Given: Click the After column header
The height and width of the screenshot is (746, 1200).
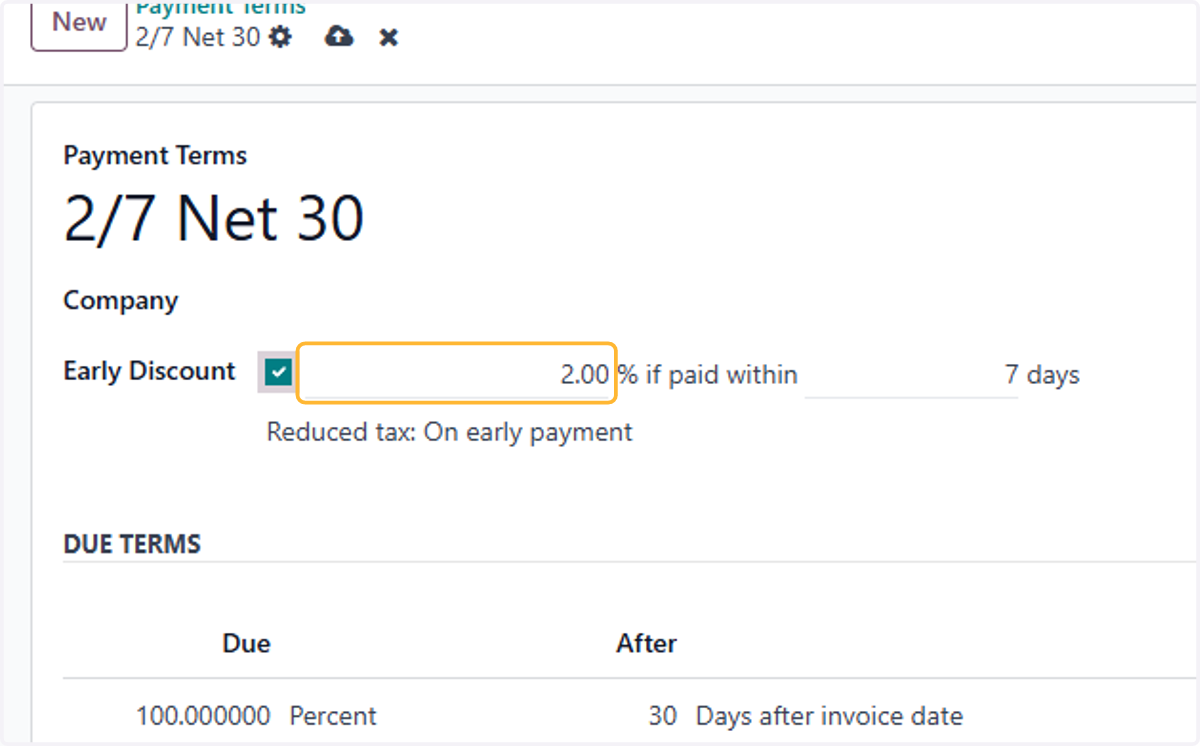Looking at the screenshot, I should (x=646, y=643).
